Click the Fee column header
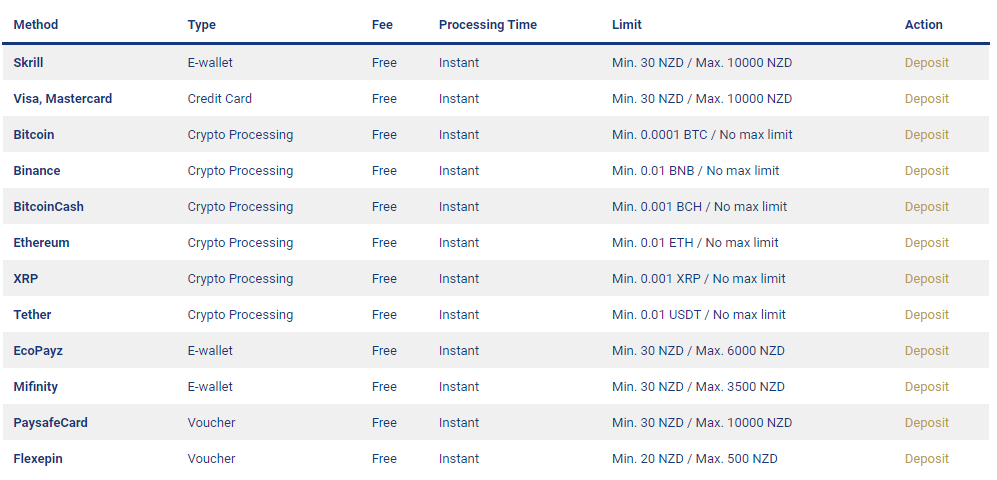 click(x=382, y=25)
